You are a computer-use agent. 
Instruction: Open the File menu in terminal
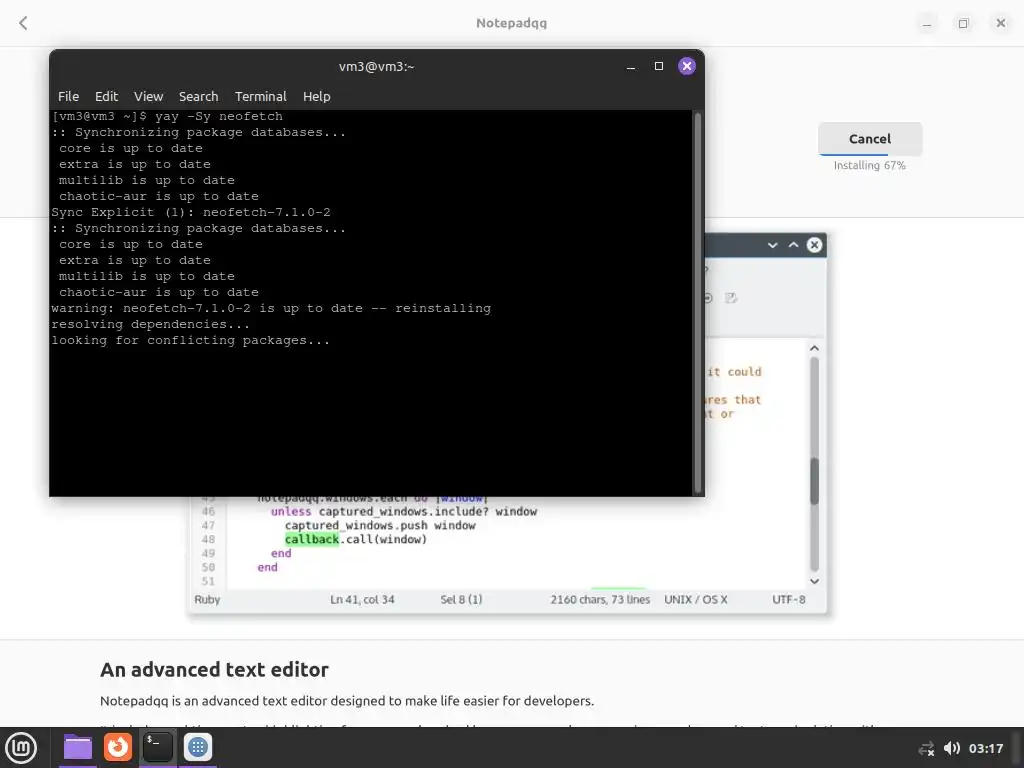68,97
